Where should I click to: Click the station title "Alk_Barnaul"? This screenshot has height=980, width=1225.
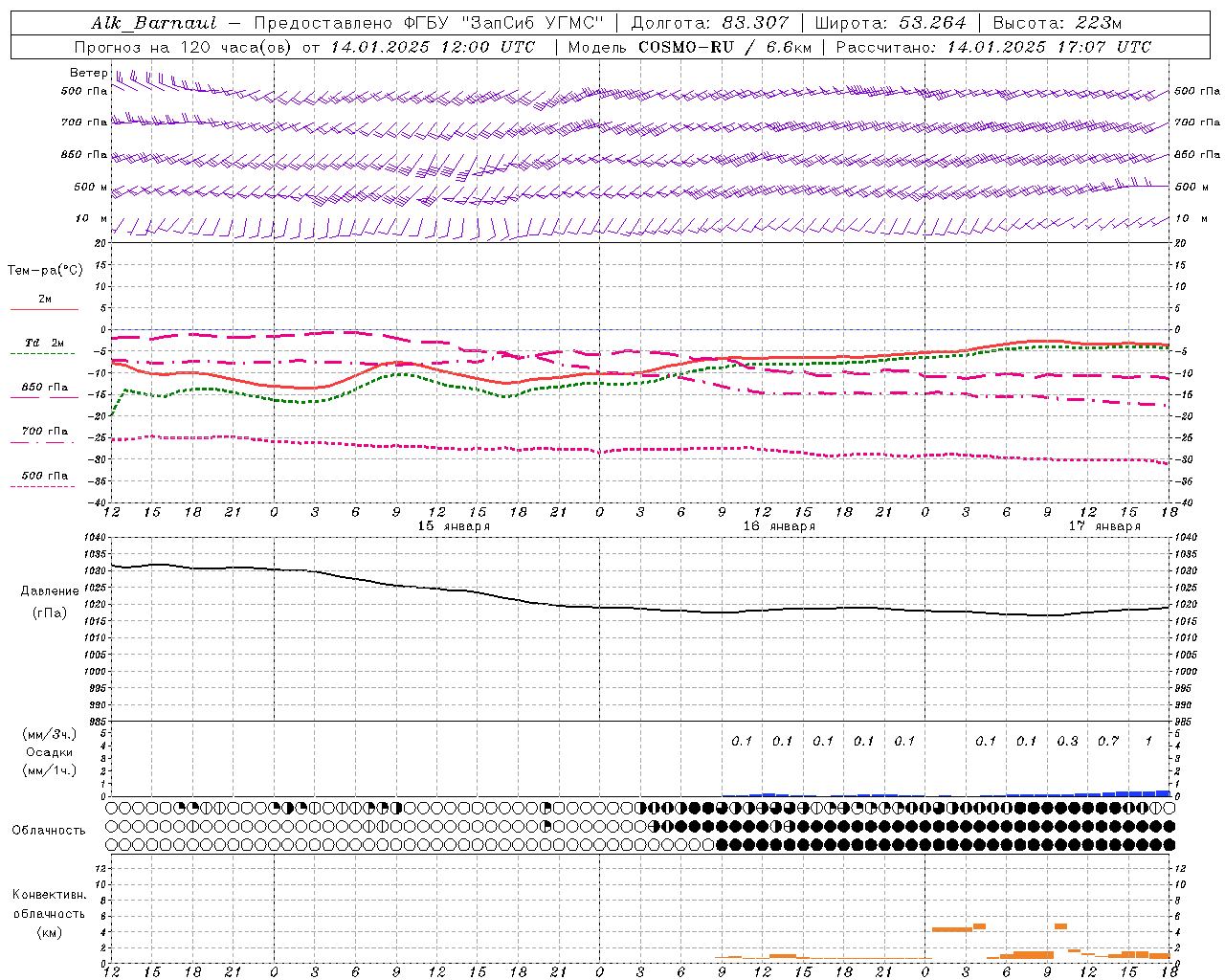(155, 23)
